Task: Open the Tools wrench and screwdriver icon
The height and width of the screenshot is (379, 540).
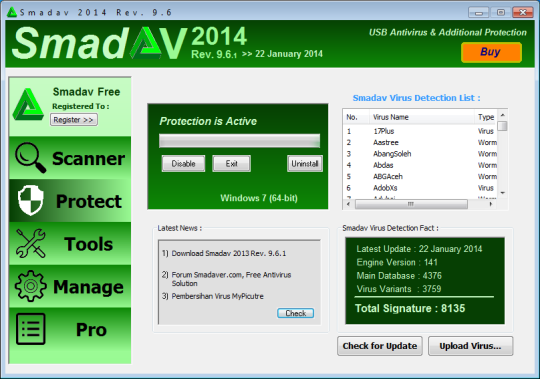Action: pyautogui.click(x=30, y=243)
